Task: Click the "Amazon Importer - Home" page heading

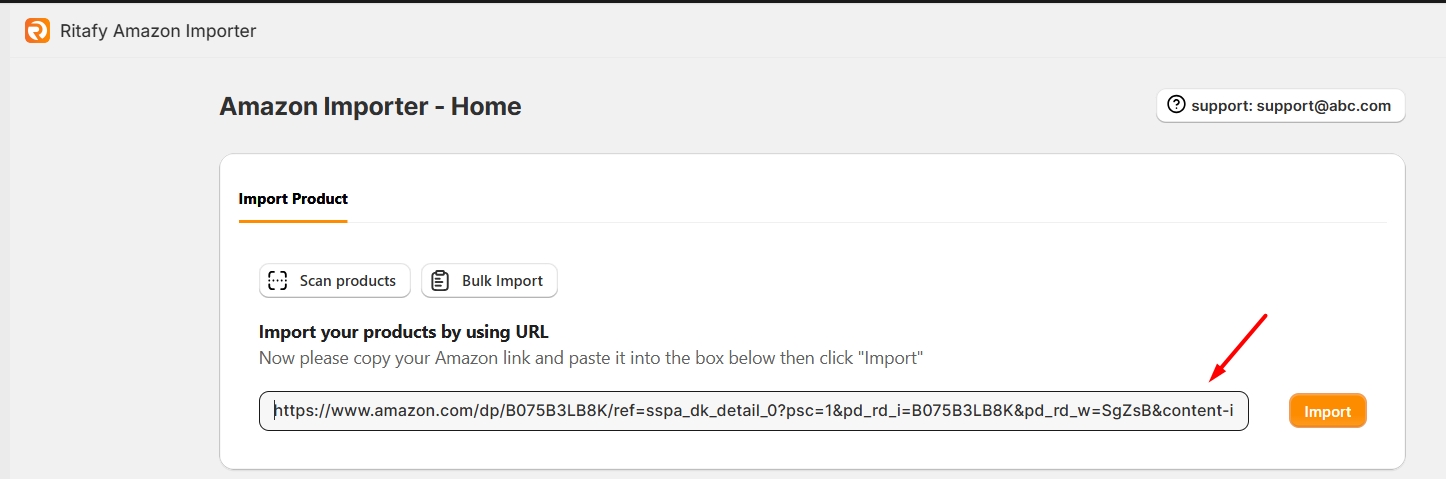Action: coord(370,106)
